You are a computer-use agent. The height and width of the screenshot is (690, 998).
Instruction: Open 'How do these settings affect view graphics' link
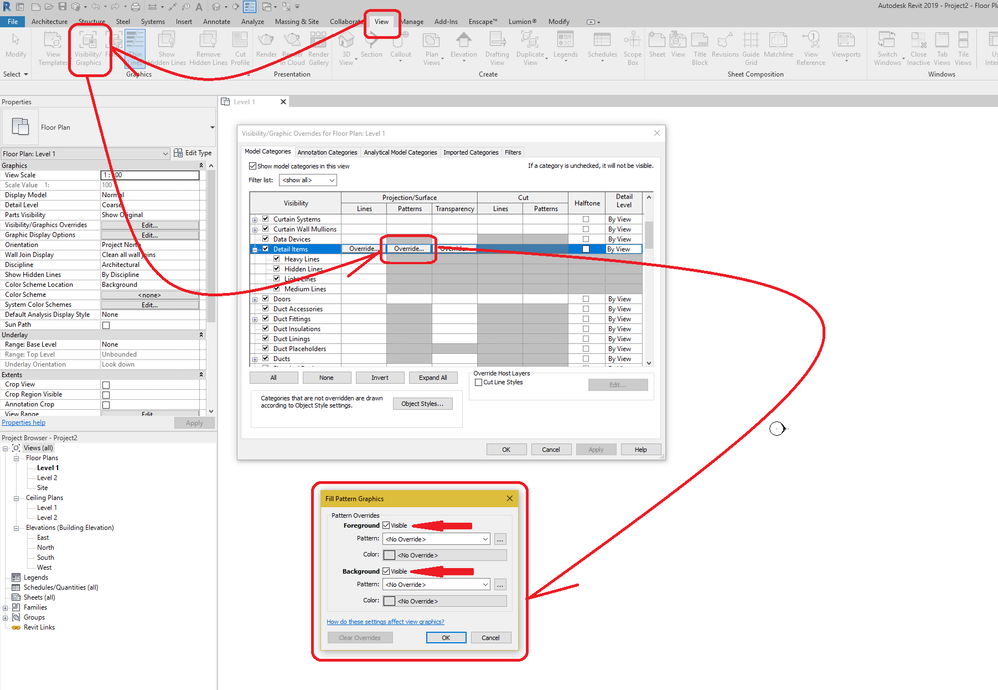[x=385, y=621]
